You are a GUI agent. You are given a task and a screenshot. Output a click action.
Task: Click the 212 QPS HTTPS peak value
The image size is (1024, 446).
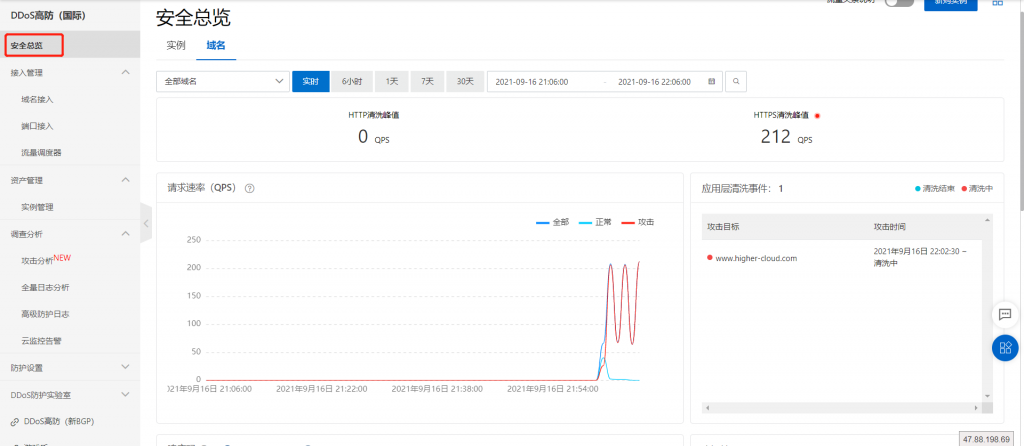786,137
